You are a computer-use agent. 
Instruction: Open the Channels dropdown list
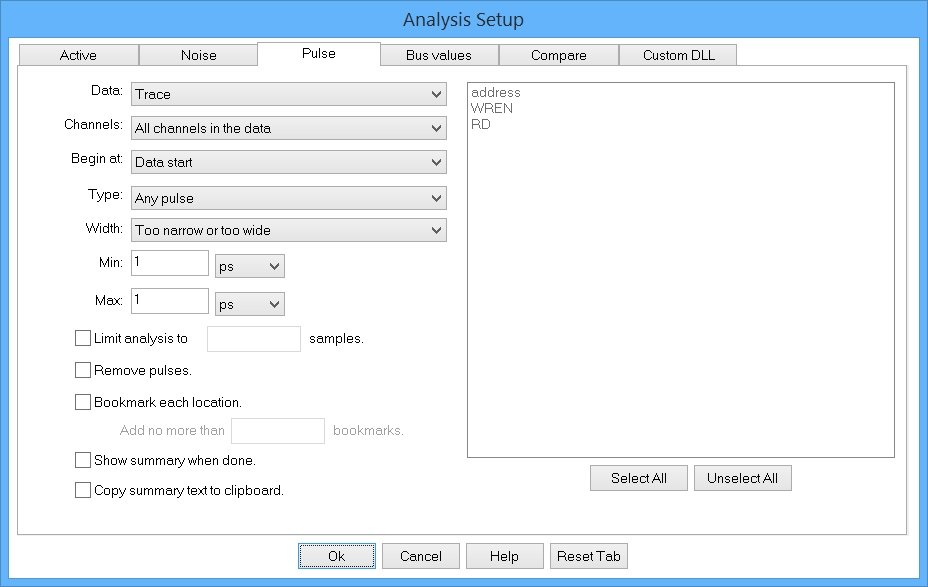(x=288, y=128)
